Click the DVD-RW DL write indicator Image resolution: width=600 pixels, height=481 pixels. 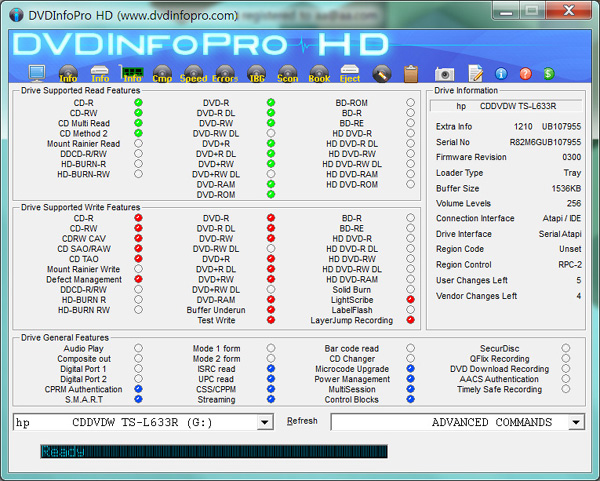click(271, 248)
